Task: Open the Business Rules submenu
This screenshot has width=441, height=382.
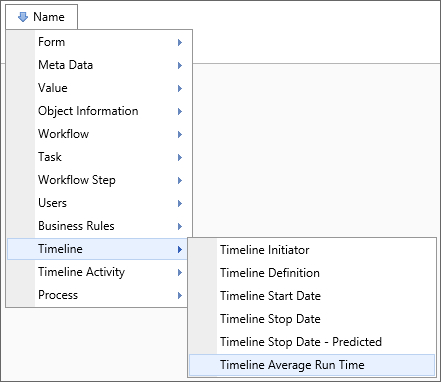Action: tap(99, 226)
